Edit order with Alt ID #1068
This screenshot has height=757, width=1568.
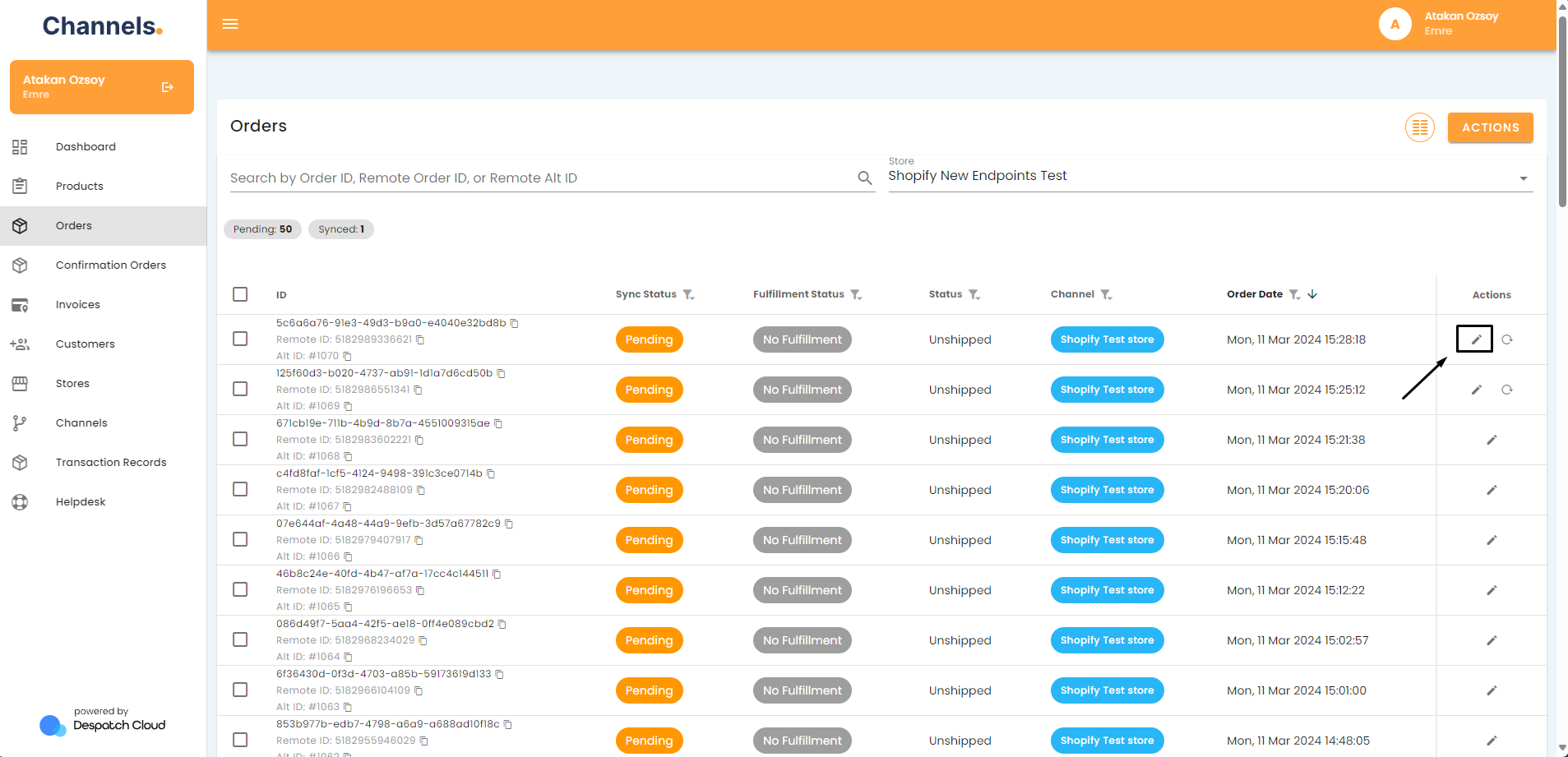coord(1492,440)
